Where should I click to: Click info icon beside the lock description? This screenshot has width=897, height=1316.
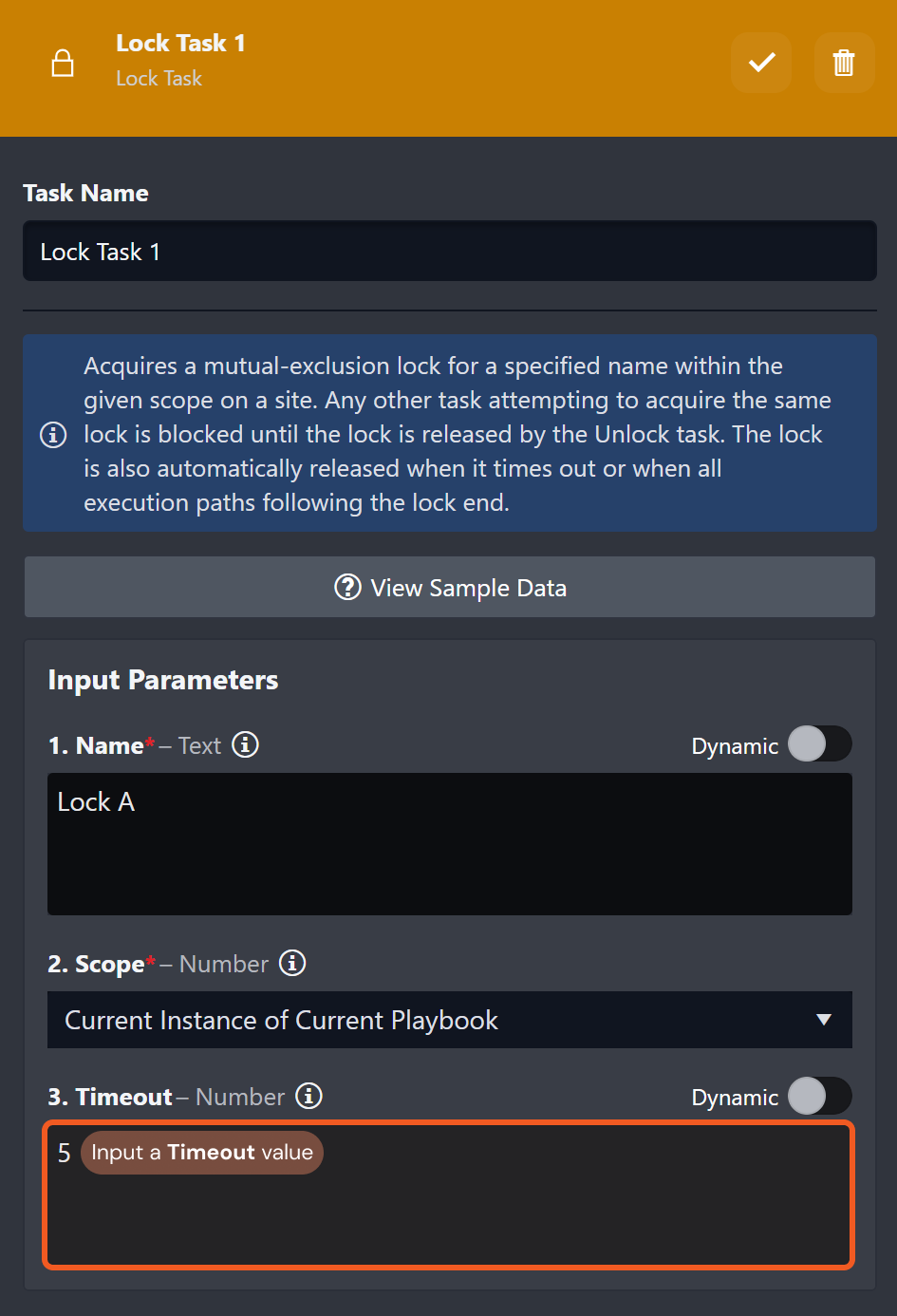click(53, 435)
